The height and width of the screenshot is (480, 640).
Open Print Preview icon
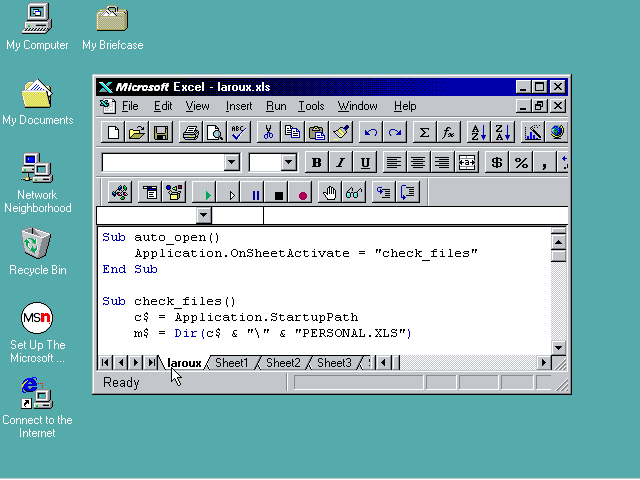(215, 132)
